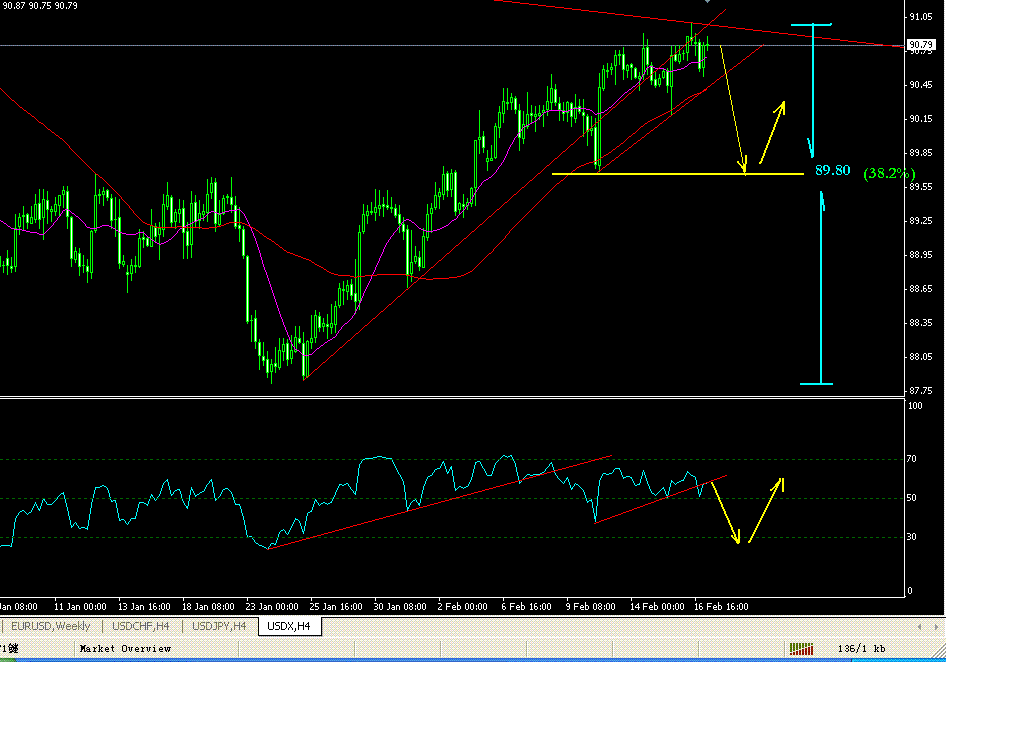1024x742 pixels.
Task: Click the 25 Jan 16:00 time label
Action: point(336,607)
